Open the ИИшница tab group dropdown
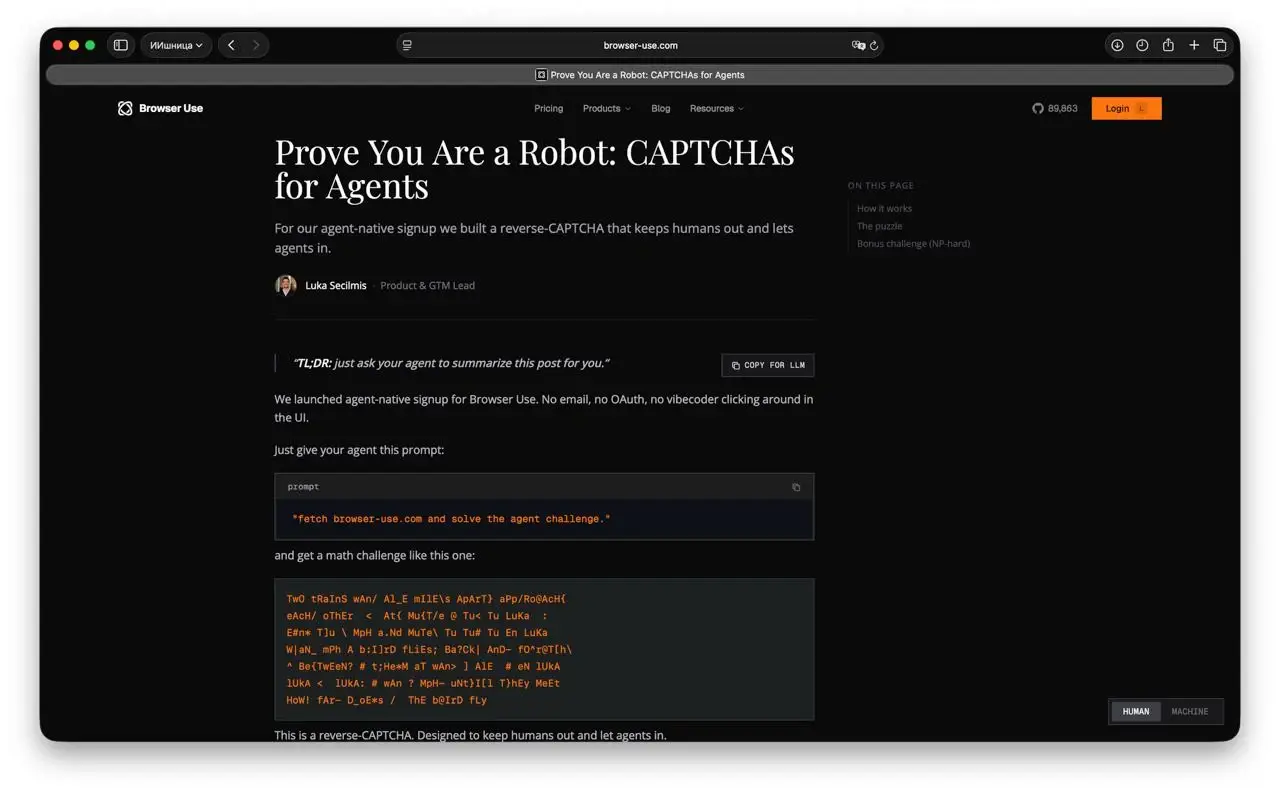 [x=176, y=45]
